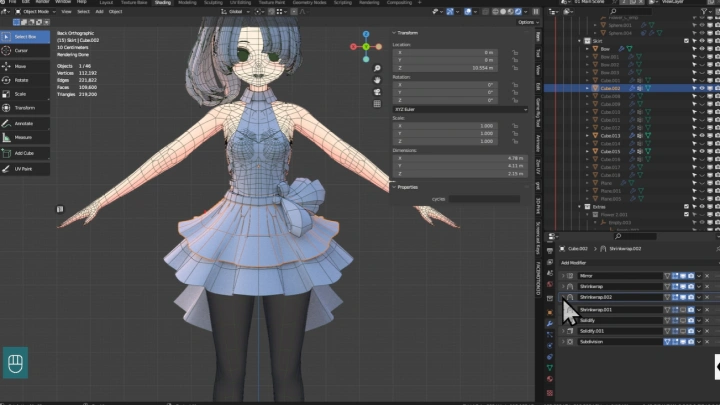Collapse the Skirt collection in outliner
The image size is (720, 405).
(x=581, y=41)
